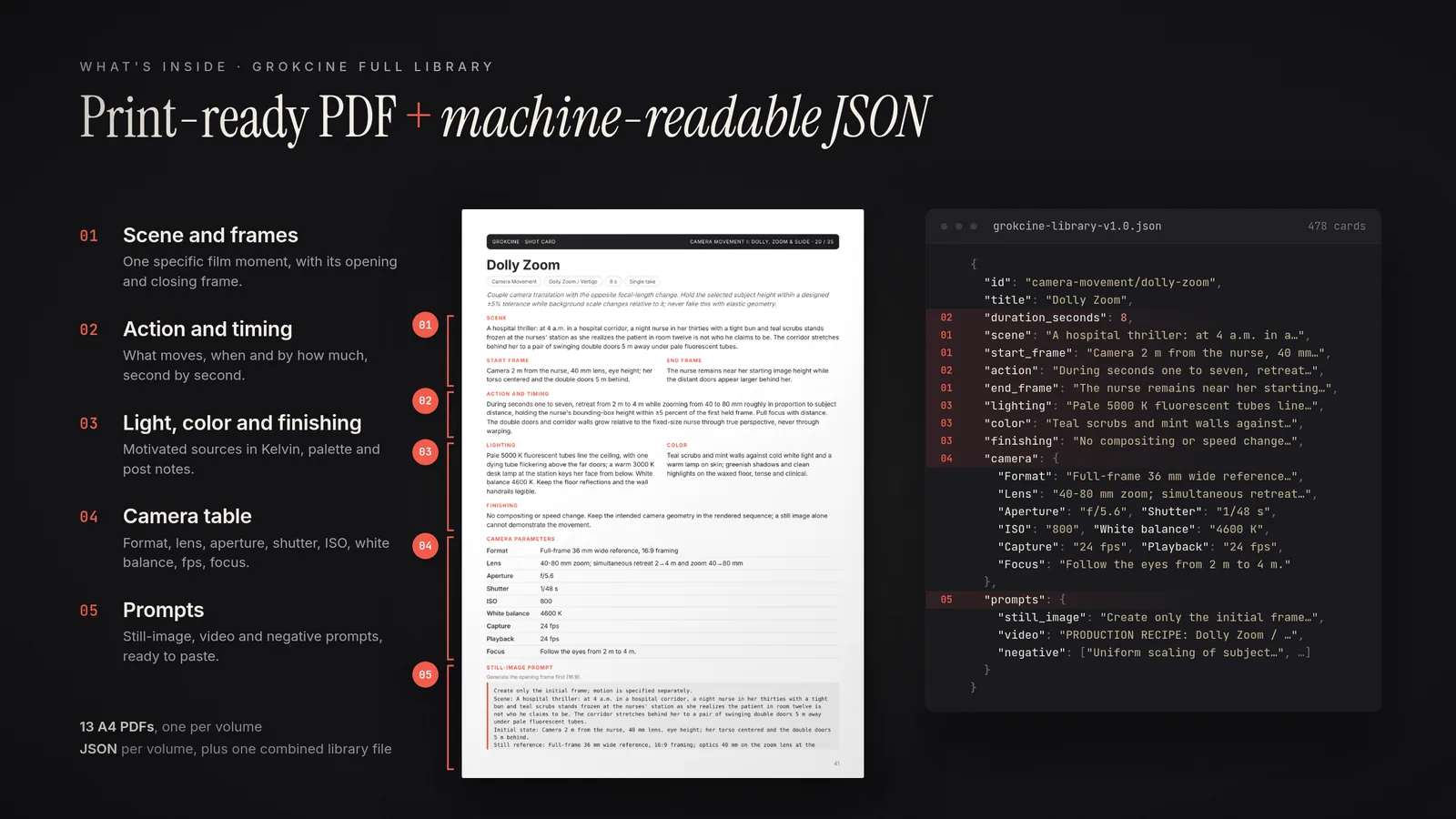Click the 'White balance' row in the PDF table
The height and width of the screenshot is (819, 1456).
click(662, 613)
